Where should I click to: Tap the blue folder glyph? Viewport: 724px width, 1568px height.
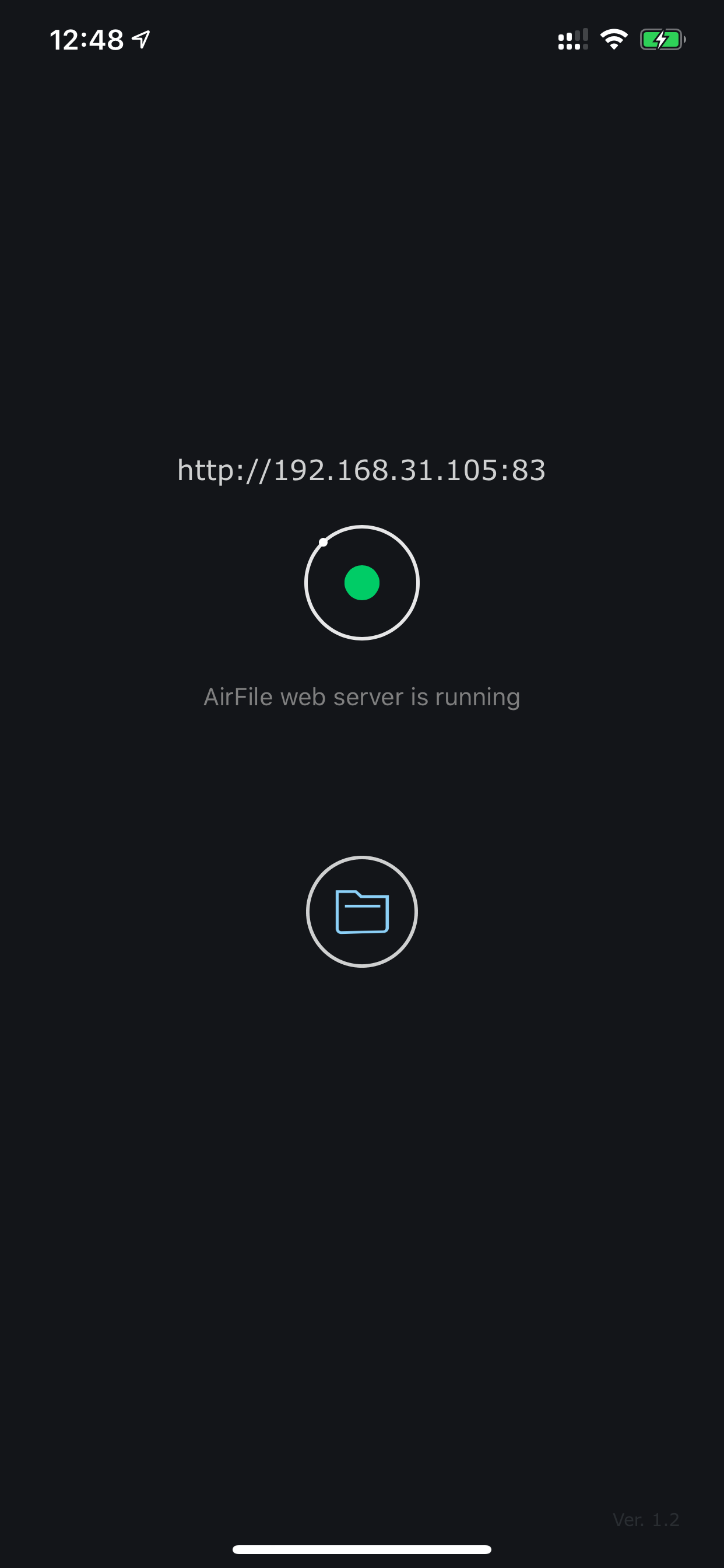[362, 911]
